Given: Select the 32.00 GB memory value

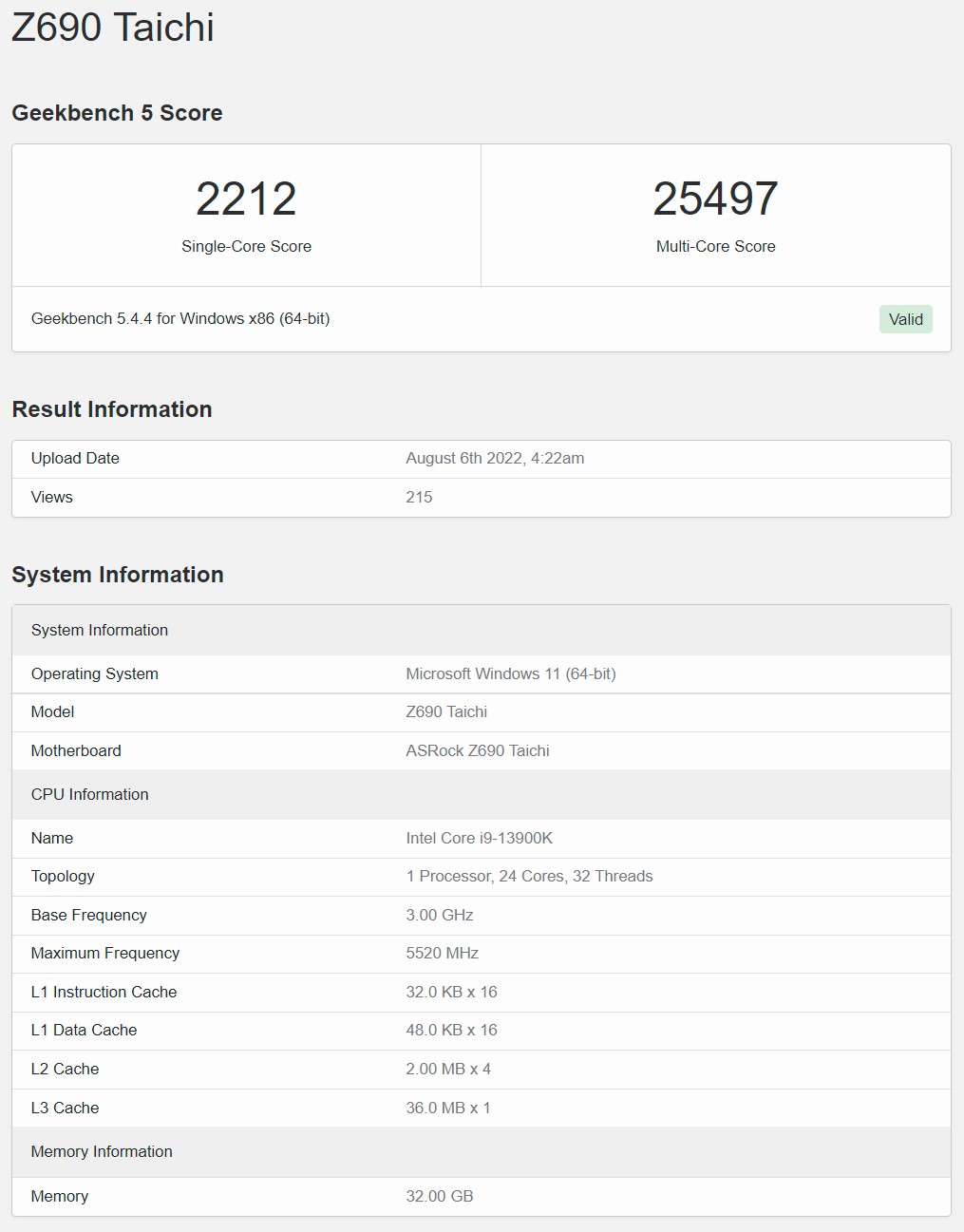Looking at the screenshot, I should (440, 1196).
